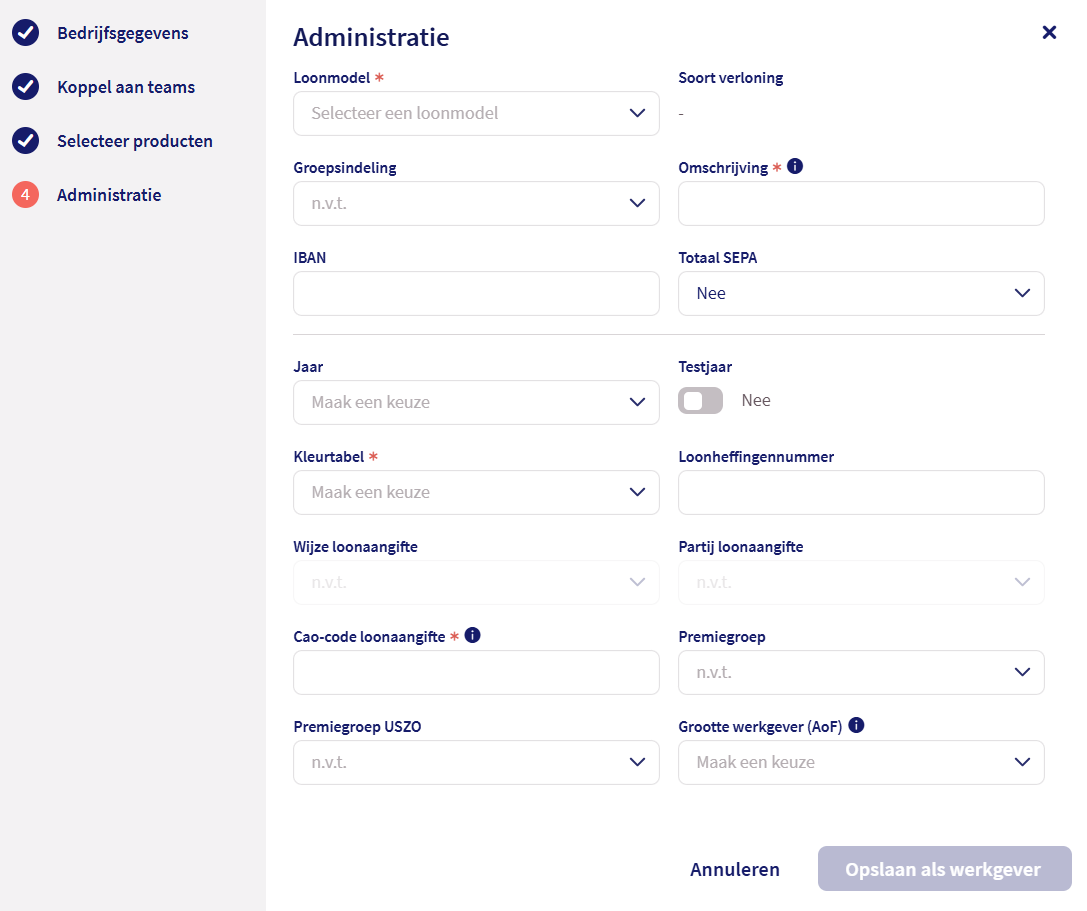The width and height of the screenshot is (1087, 911).
Task: Click info icon next to Grootte werkgever (AoF)
Action: [856, 726]
